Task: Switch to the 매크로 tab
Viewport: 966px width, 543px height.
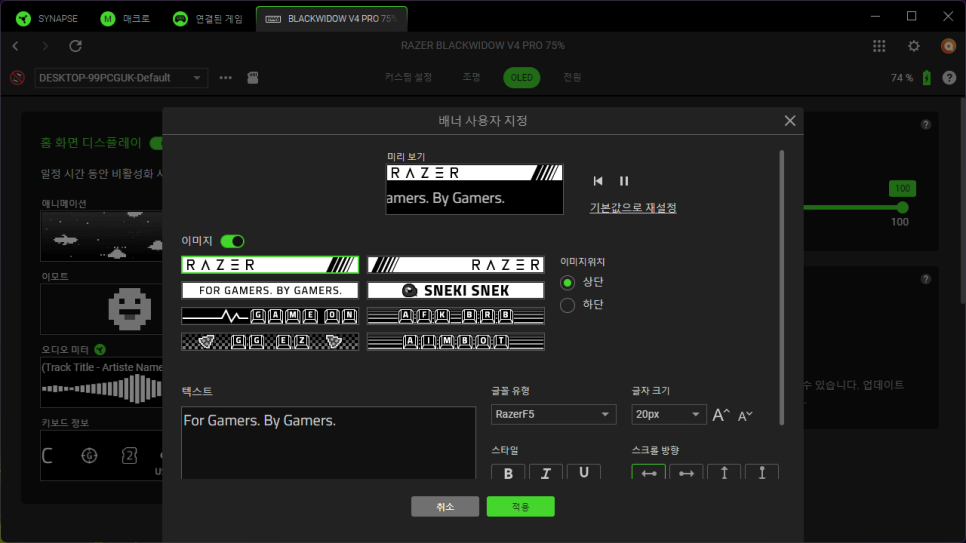Action: 125,18
